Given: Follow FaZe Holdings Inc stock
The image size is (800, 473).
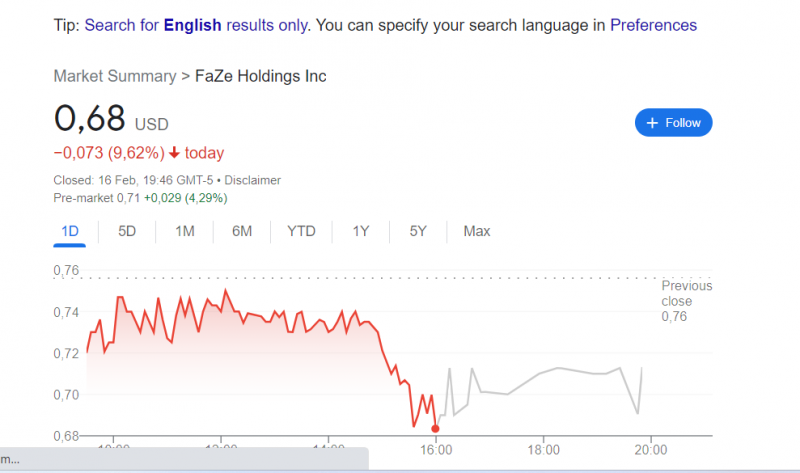Looking at the screenshot, I should [x=673, y=122].
